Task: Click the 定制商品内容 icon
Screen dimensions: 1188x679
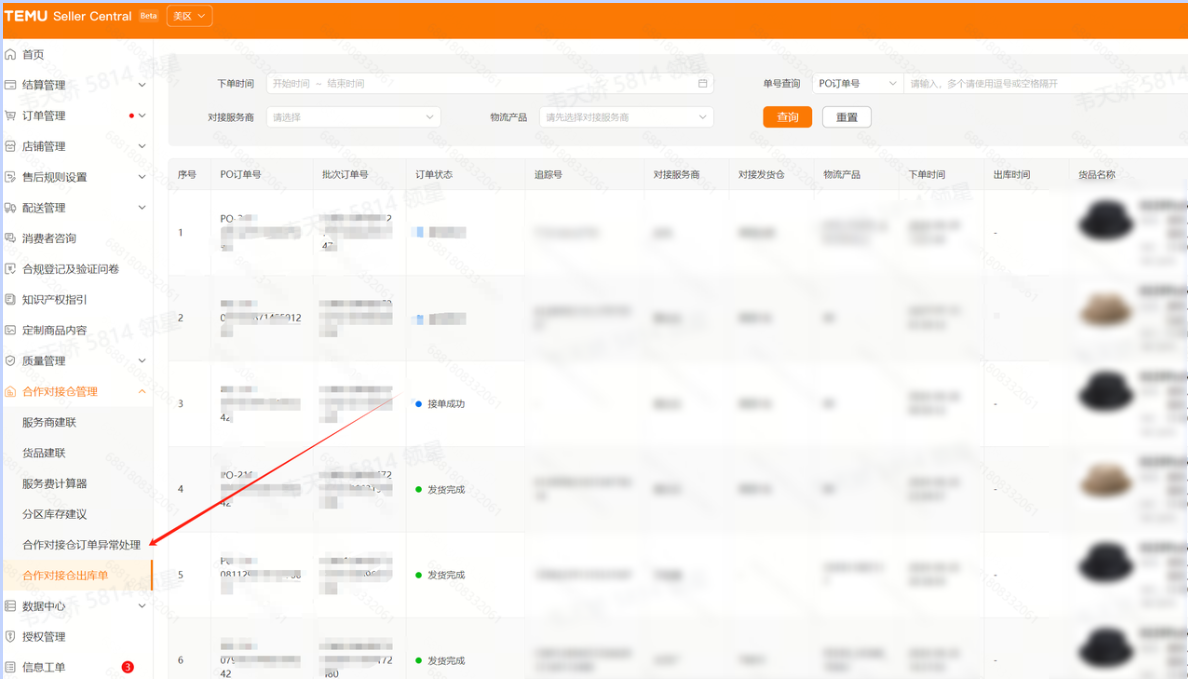Action: pyautogui.click(x=11, y=330)
